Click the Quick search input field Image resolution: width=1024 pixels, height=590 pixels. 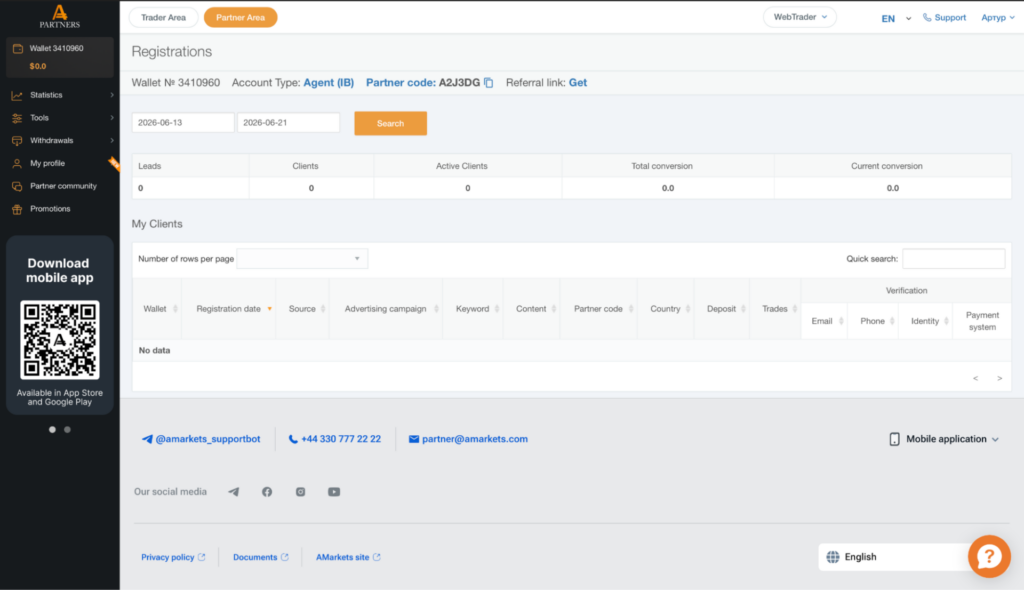953,259
